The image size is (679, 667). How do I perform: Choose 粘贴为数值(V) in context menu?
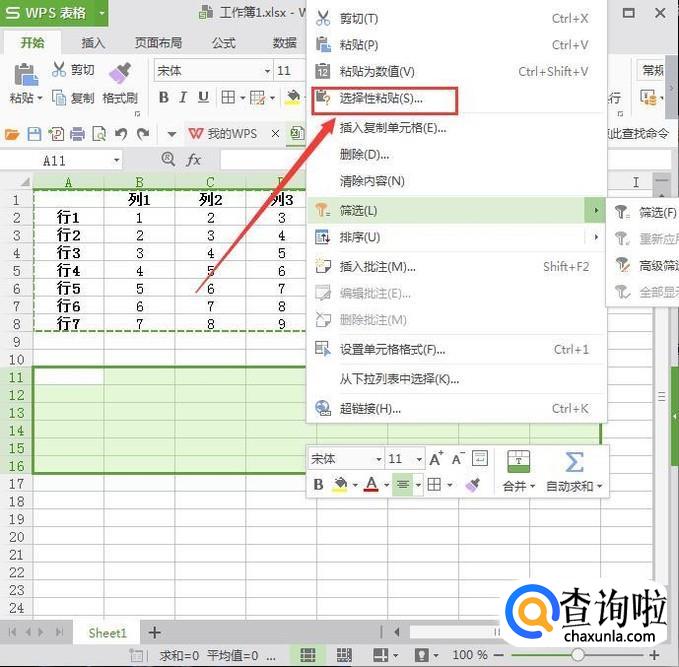(454, 71)
